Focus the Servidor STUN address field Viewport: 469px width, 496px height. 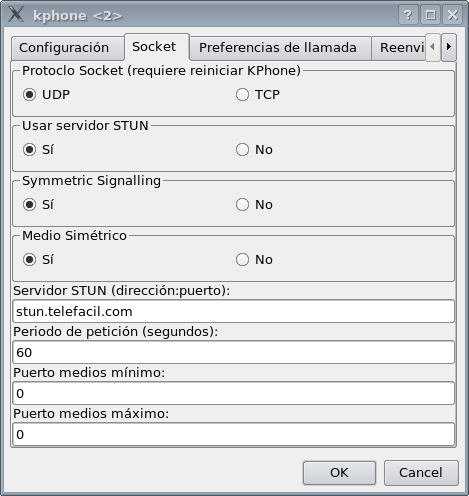tap(233, 311)
